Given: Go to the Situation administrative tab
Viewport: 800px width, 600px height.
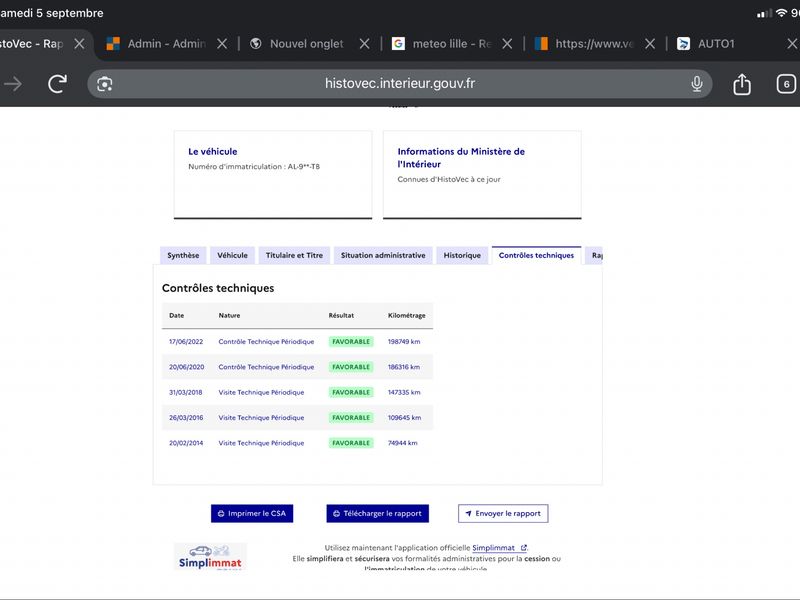Looking at the screenshot, I should point(383,255).
